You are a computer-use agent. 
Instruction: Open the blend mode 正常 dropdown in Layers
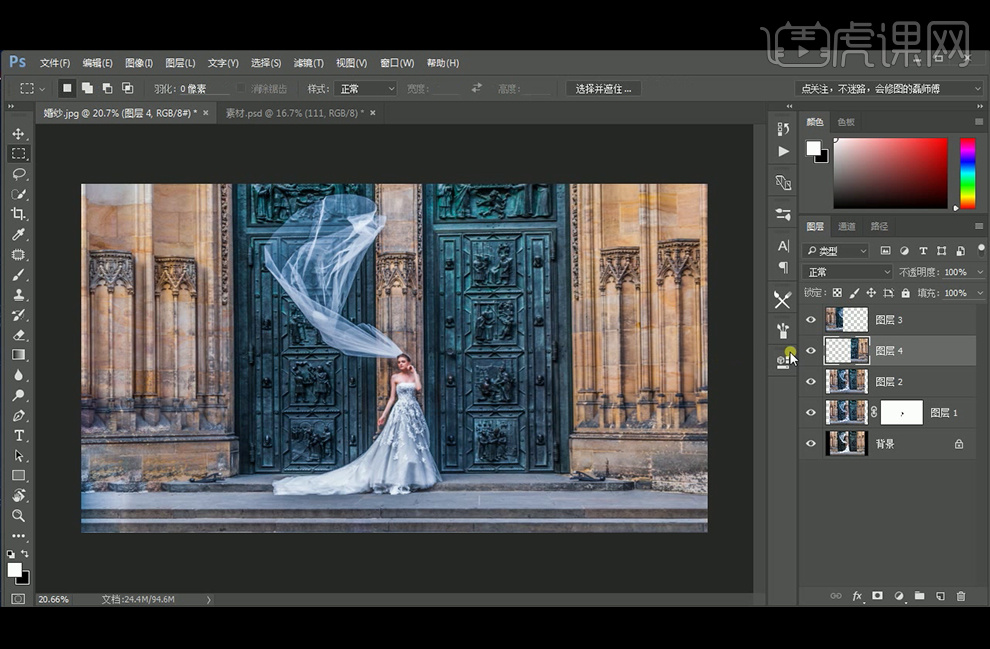click(x=848, y=272)
